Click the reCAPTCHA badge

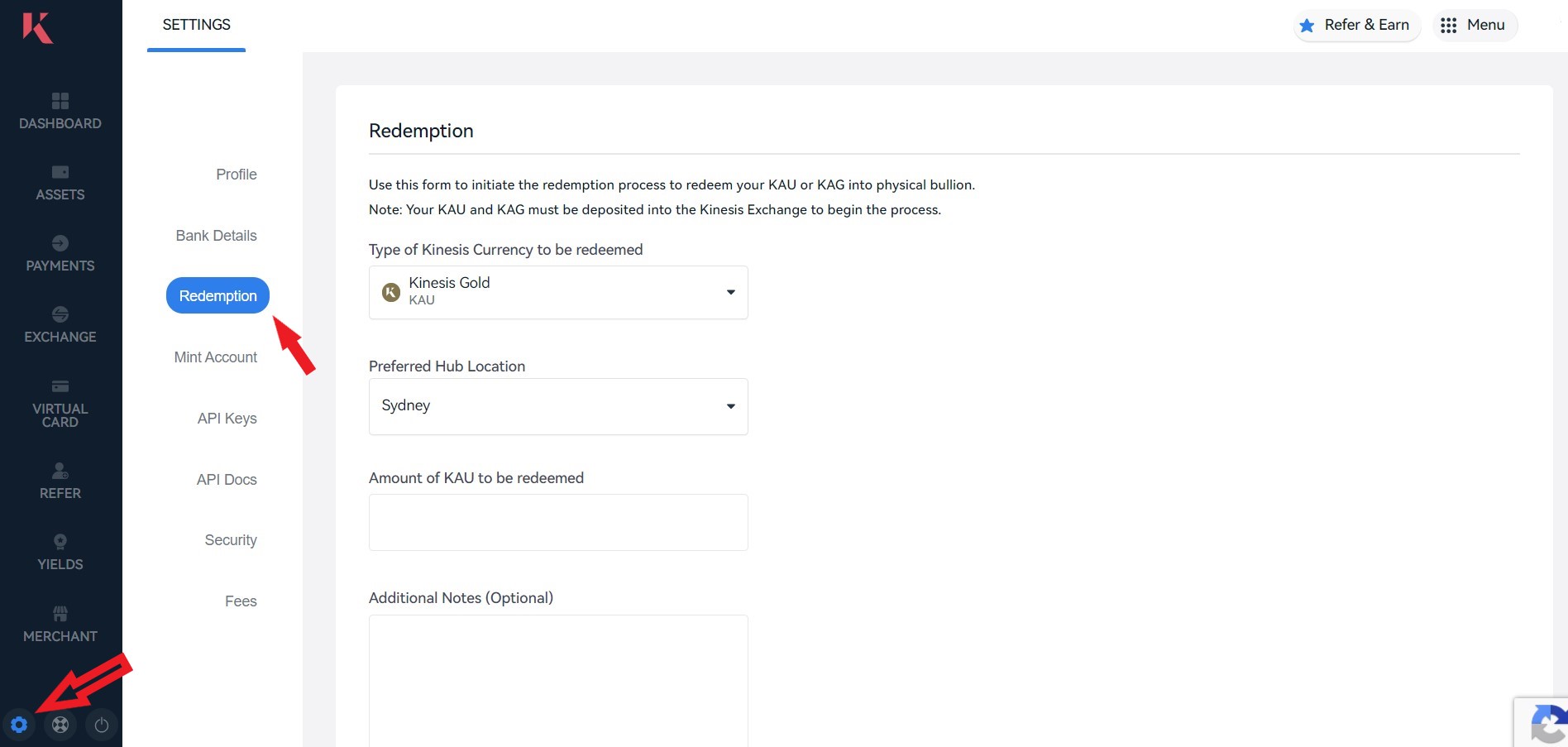coord(1542,723)
